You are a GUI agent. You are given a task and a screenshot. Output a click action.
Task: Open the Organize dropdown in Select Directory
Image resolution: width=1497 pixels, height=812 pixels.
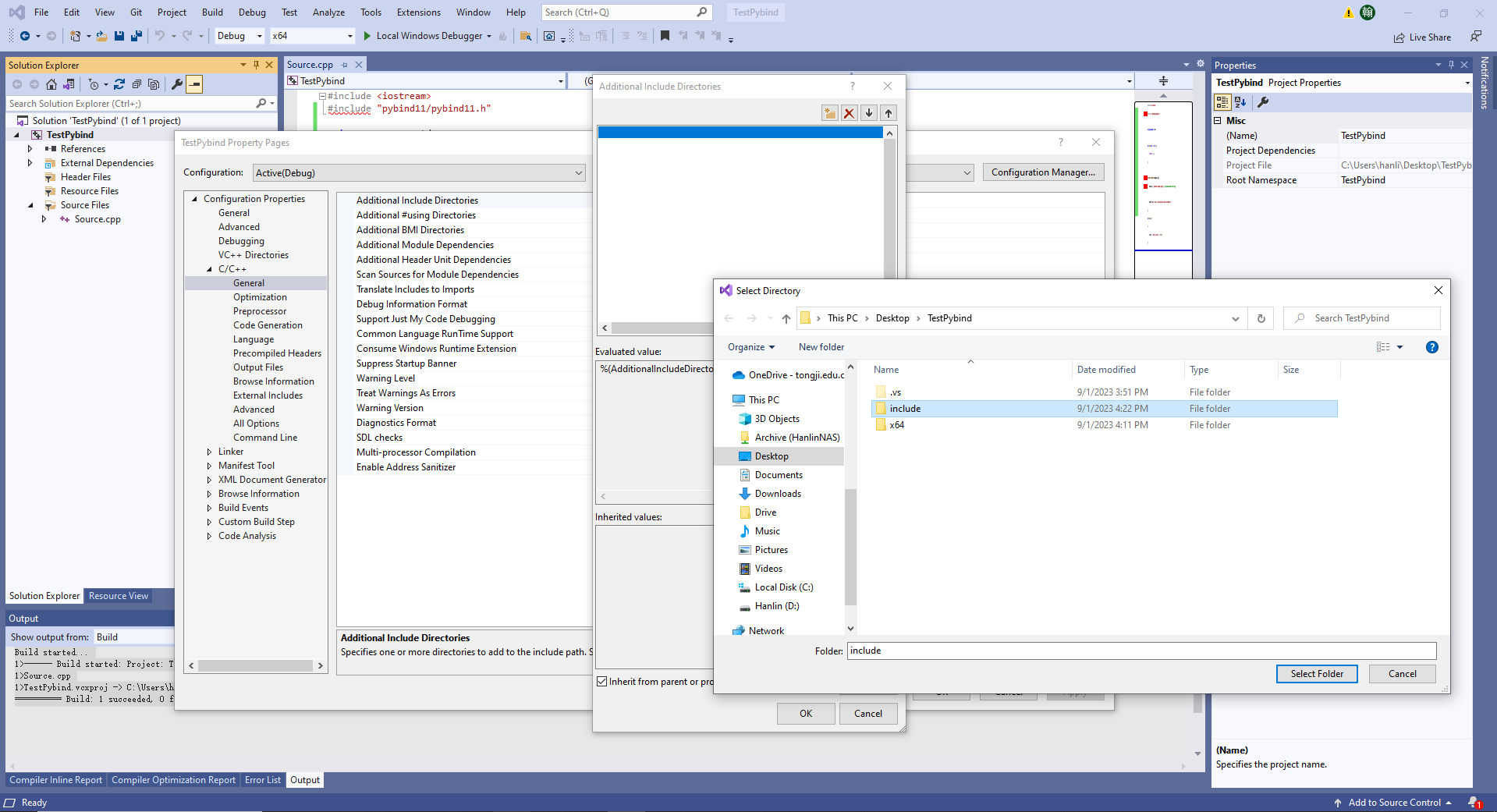[x=751, y=347]
